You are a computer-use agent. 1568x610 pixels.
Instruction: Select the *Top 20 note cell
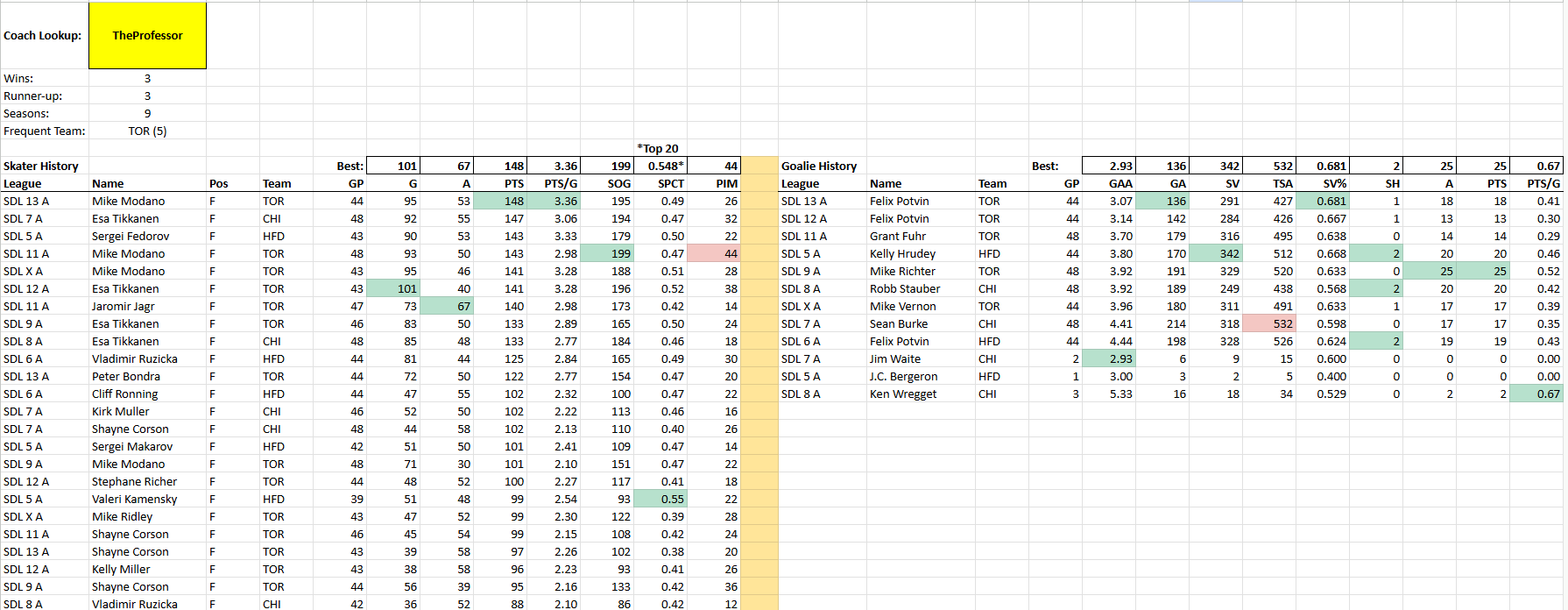click(659, 149)
